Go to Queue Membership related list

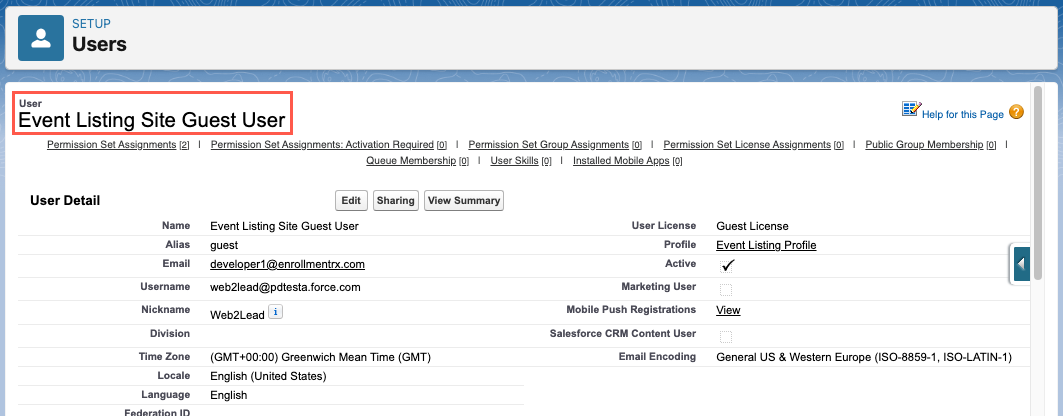pos(411,161)
